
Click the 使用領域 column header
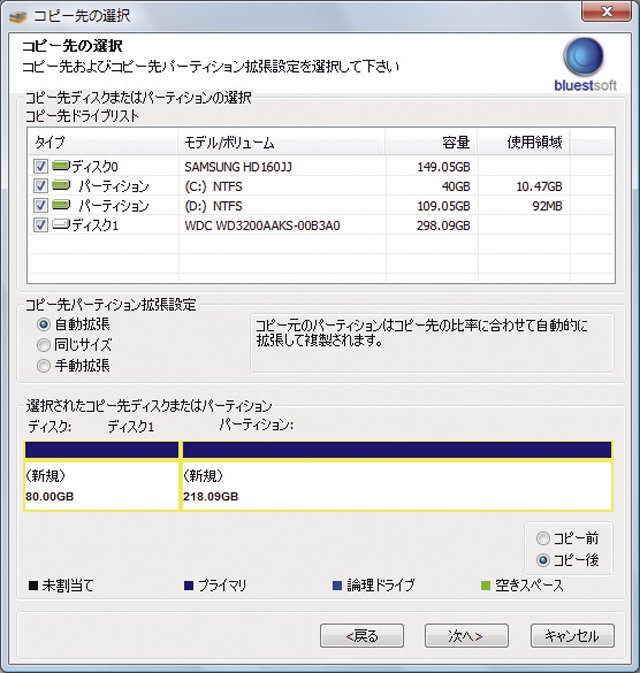[524, 142]
